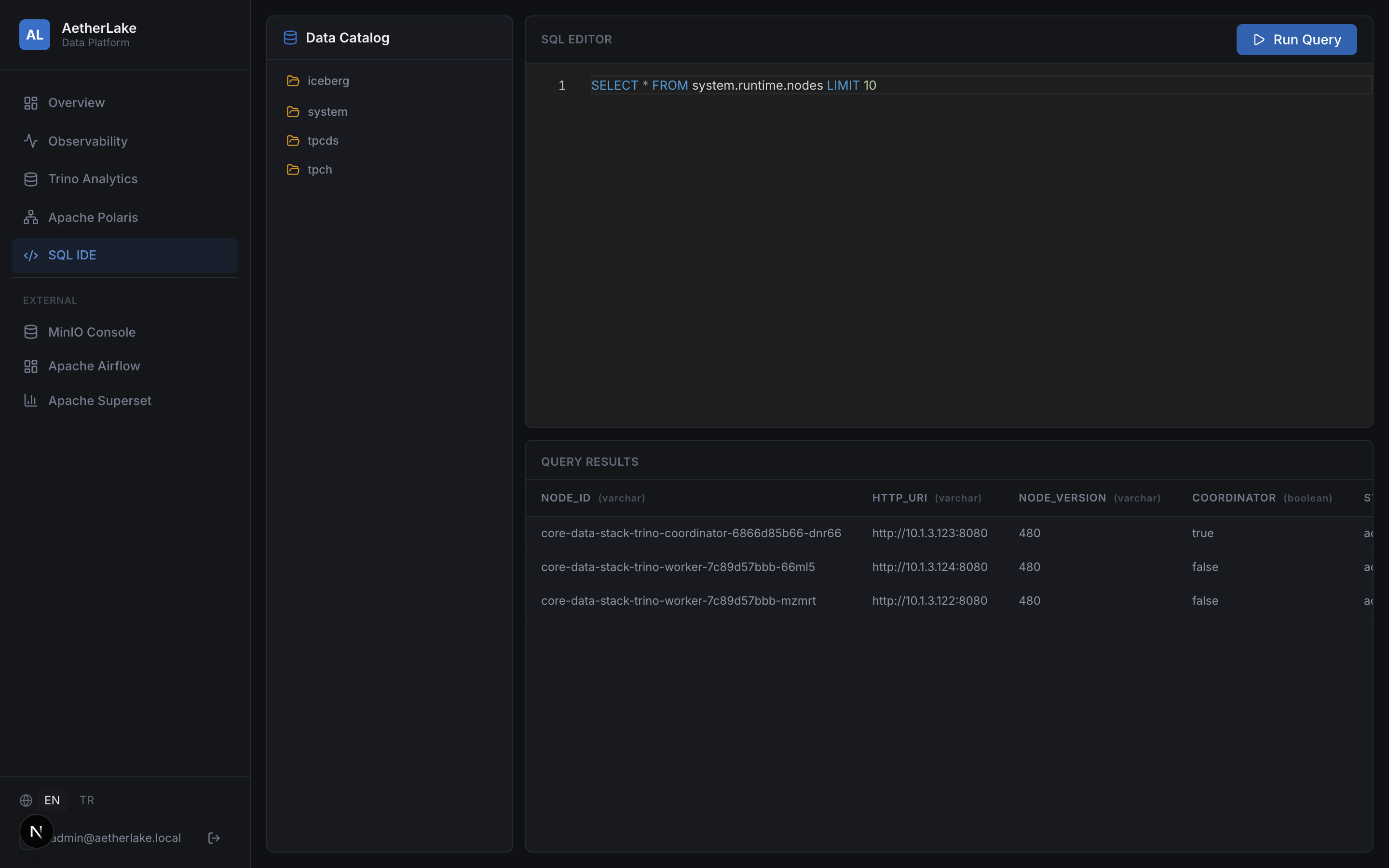The width and height of the screenshot is (1389, 868).
Task: Click the Data Catalog heading
Action: tap(347, 38)
